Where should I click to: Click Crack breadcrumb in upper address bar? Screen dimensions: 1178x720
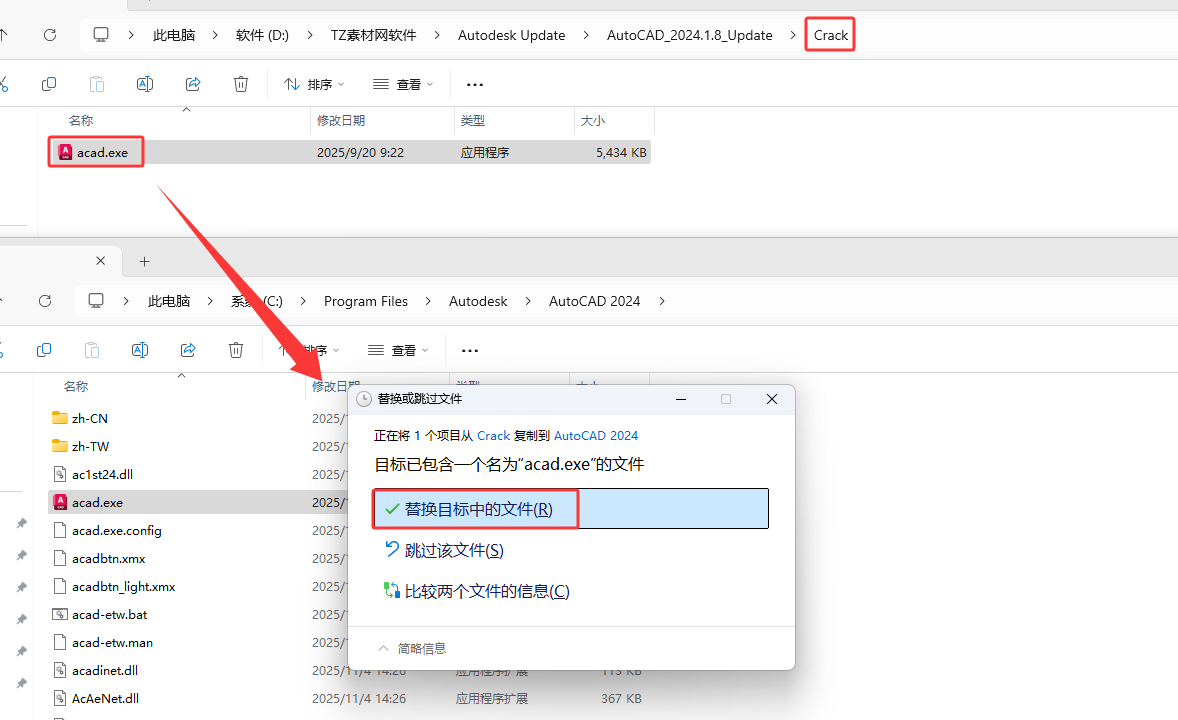coord(830,35)
